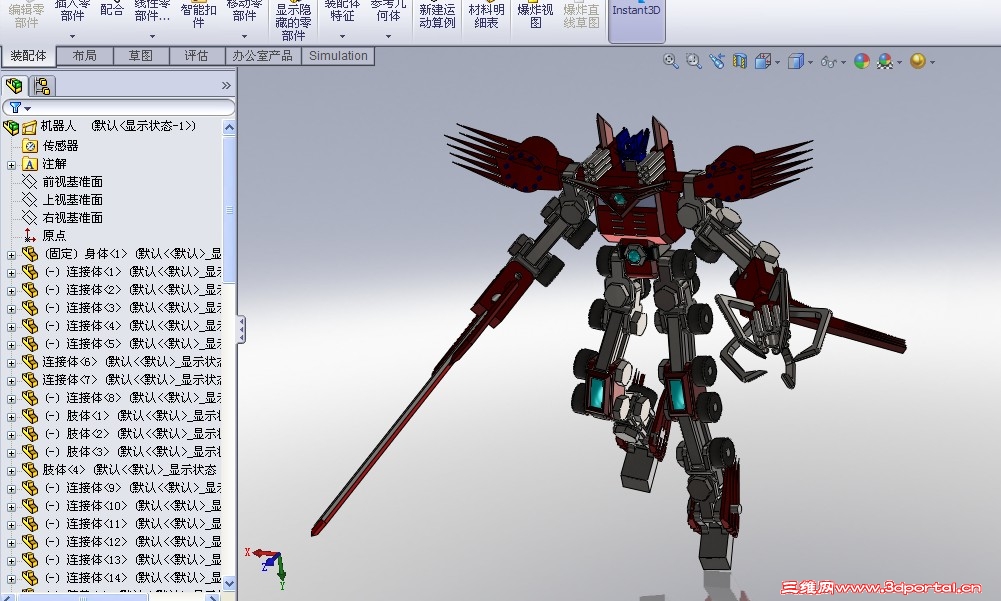Click the part icon for 肢体<4>

(x=29, y=470)
